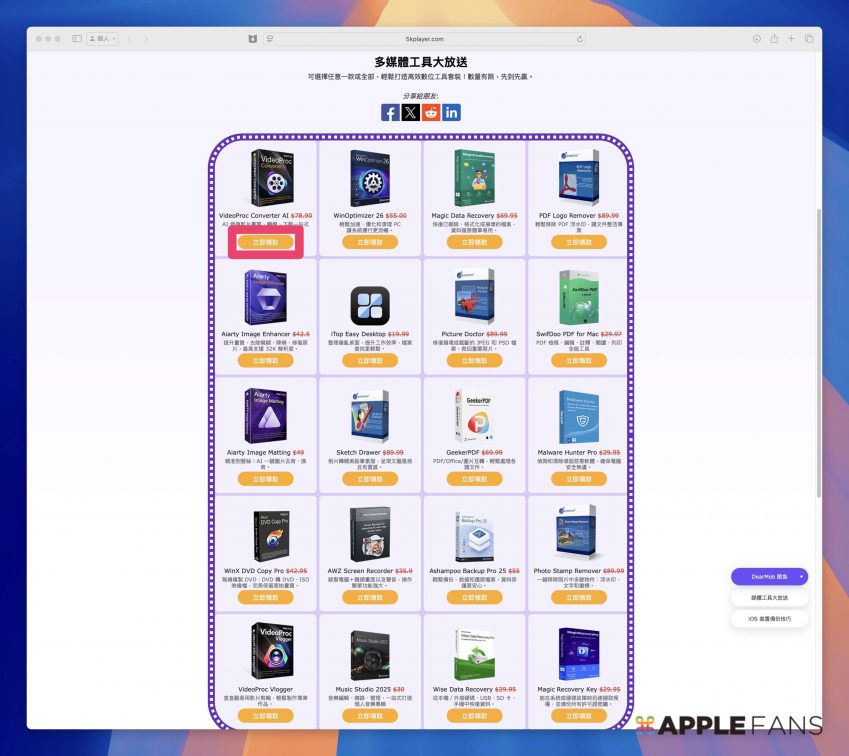849x756 pixels.
Task: Click the LinkedIn share icon
Action: 452,113
